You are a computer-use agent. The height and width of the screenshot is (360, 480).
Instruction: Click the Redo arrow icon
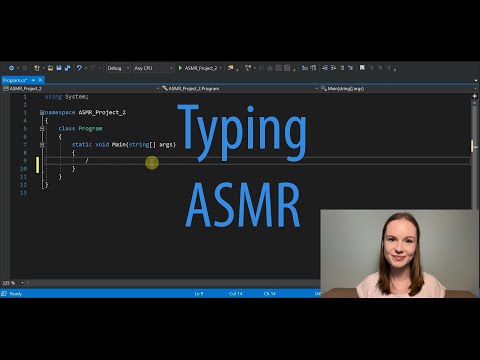[x=93, y=68]
